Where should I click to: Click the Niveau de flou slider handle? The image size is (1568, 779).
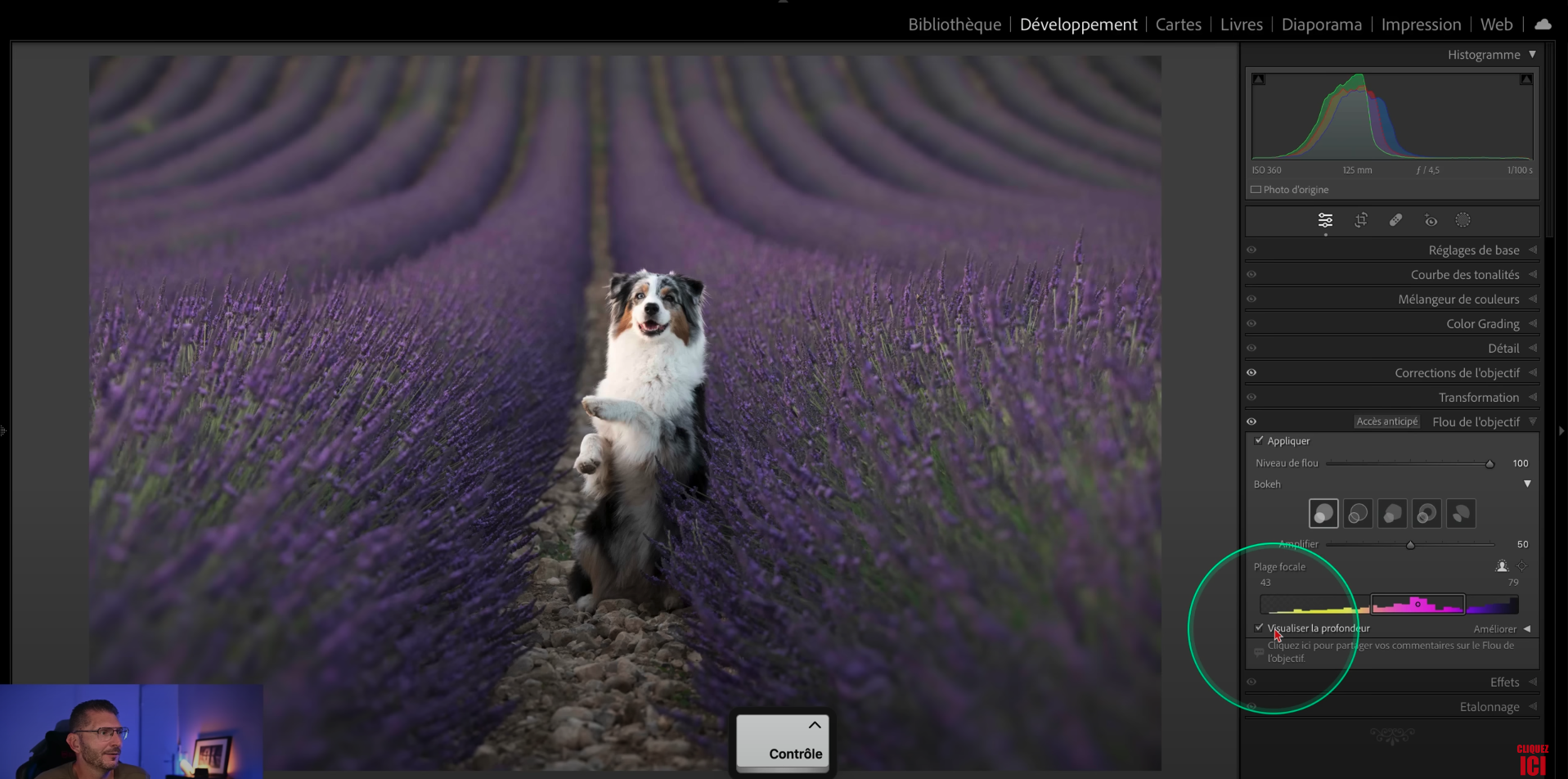point(1489,464)
